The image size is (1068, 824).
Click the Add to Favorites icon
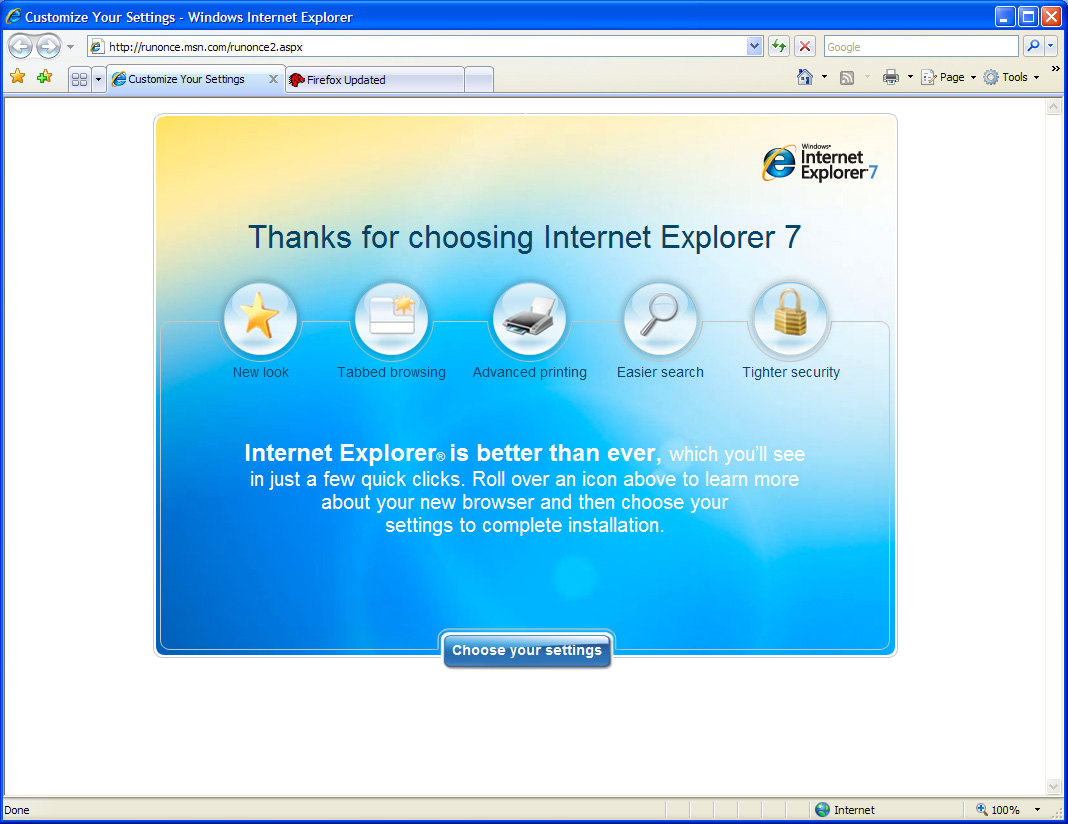(45, 77)
